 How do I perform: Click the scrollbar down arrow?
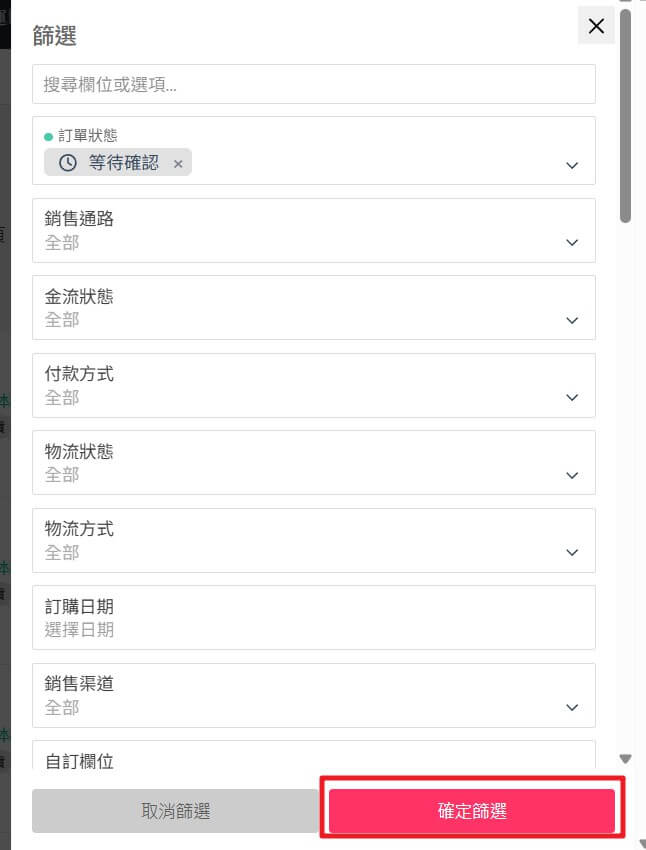click(626, 759)
